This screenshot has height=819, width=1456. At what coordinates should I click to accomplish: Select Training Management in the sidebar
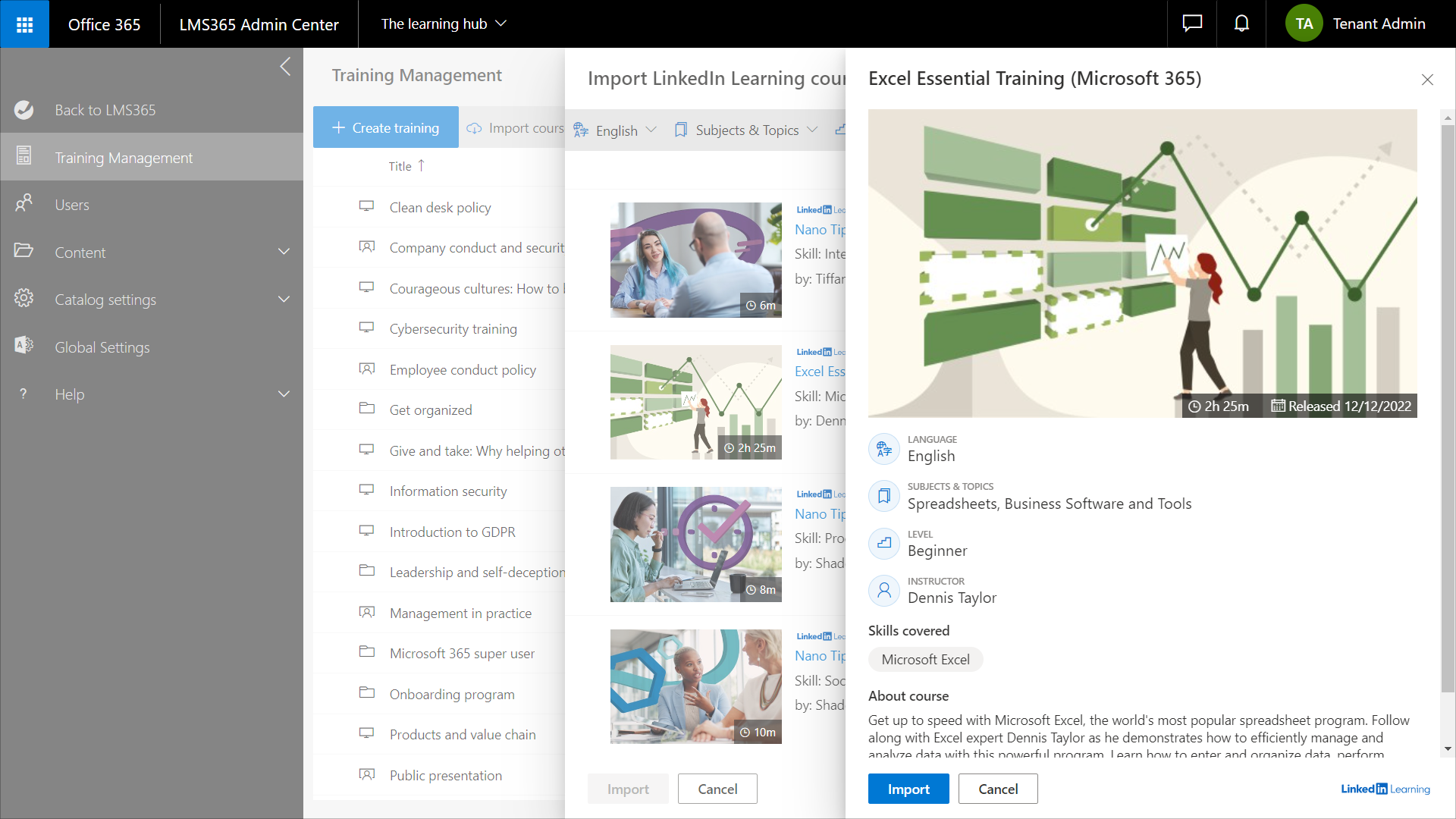(152, 157)
